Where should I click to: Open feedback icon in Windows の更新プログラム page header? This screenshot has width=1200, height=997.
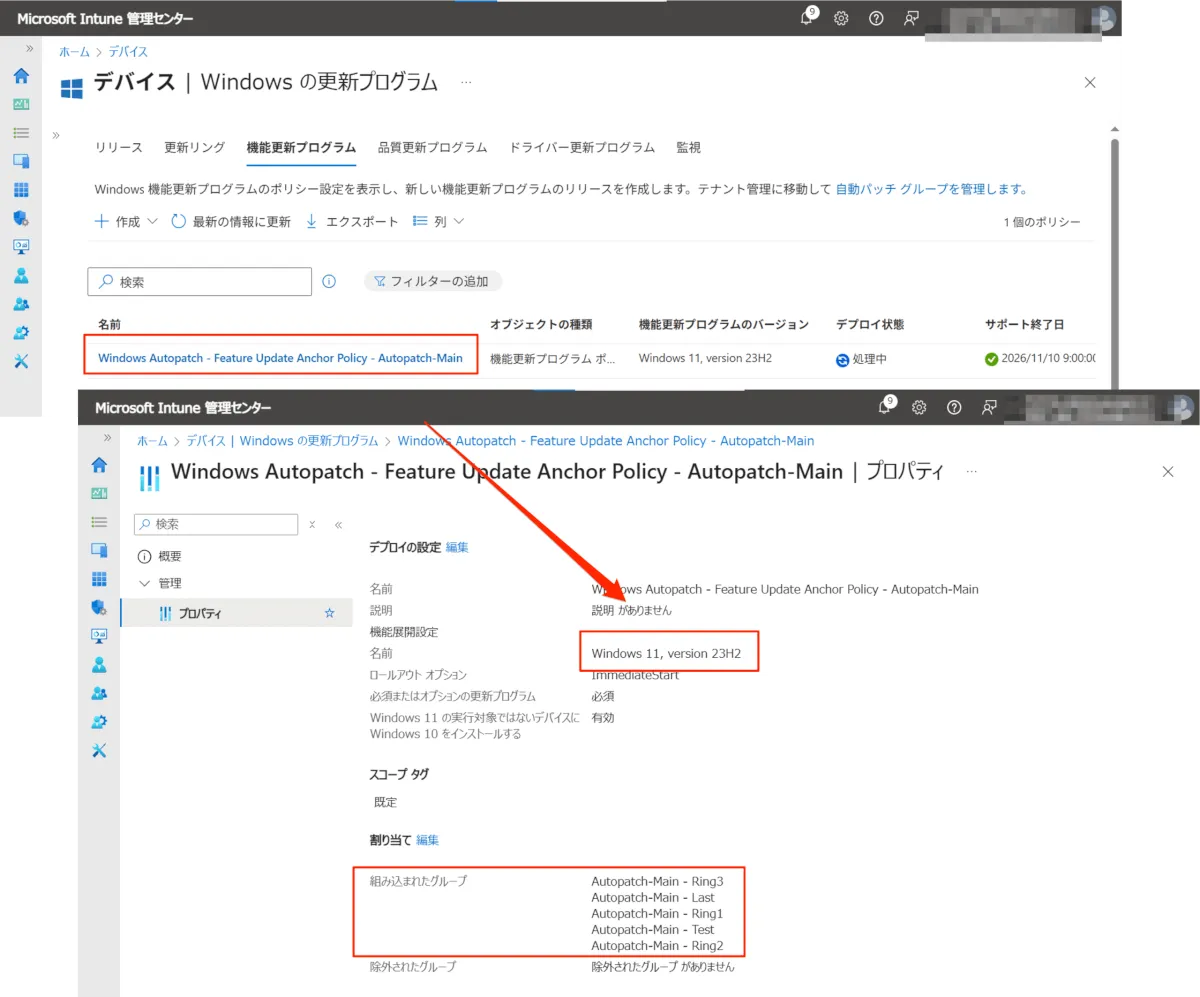pos(910,18)
